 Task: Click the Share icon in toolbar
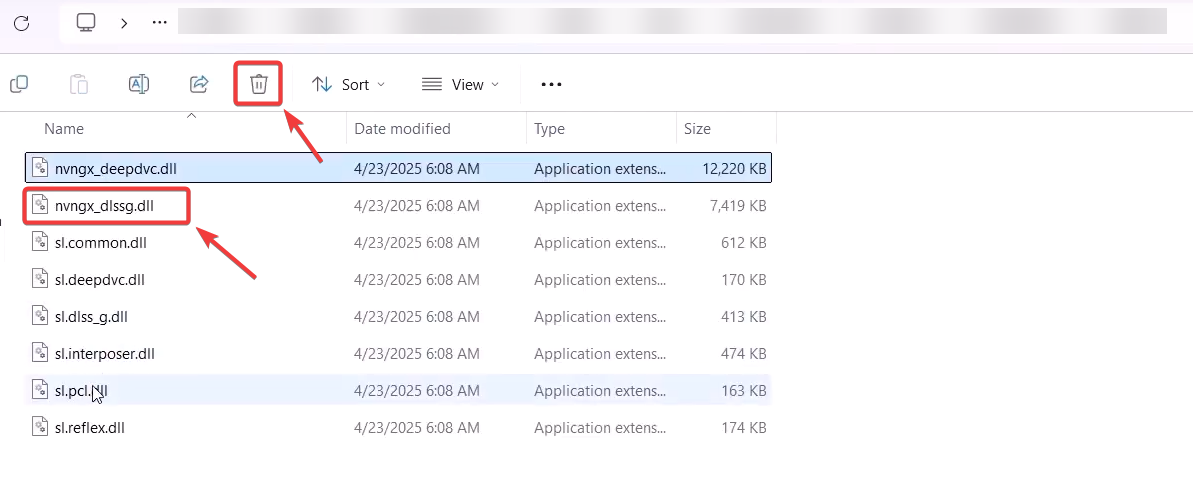[x=199, y=84]
